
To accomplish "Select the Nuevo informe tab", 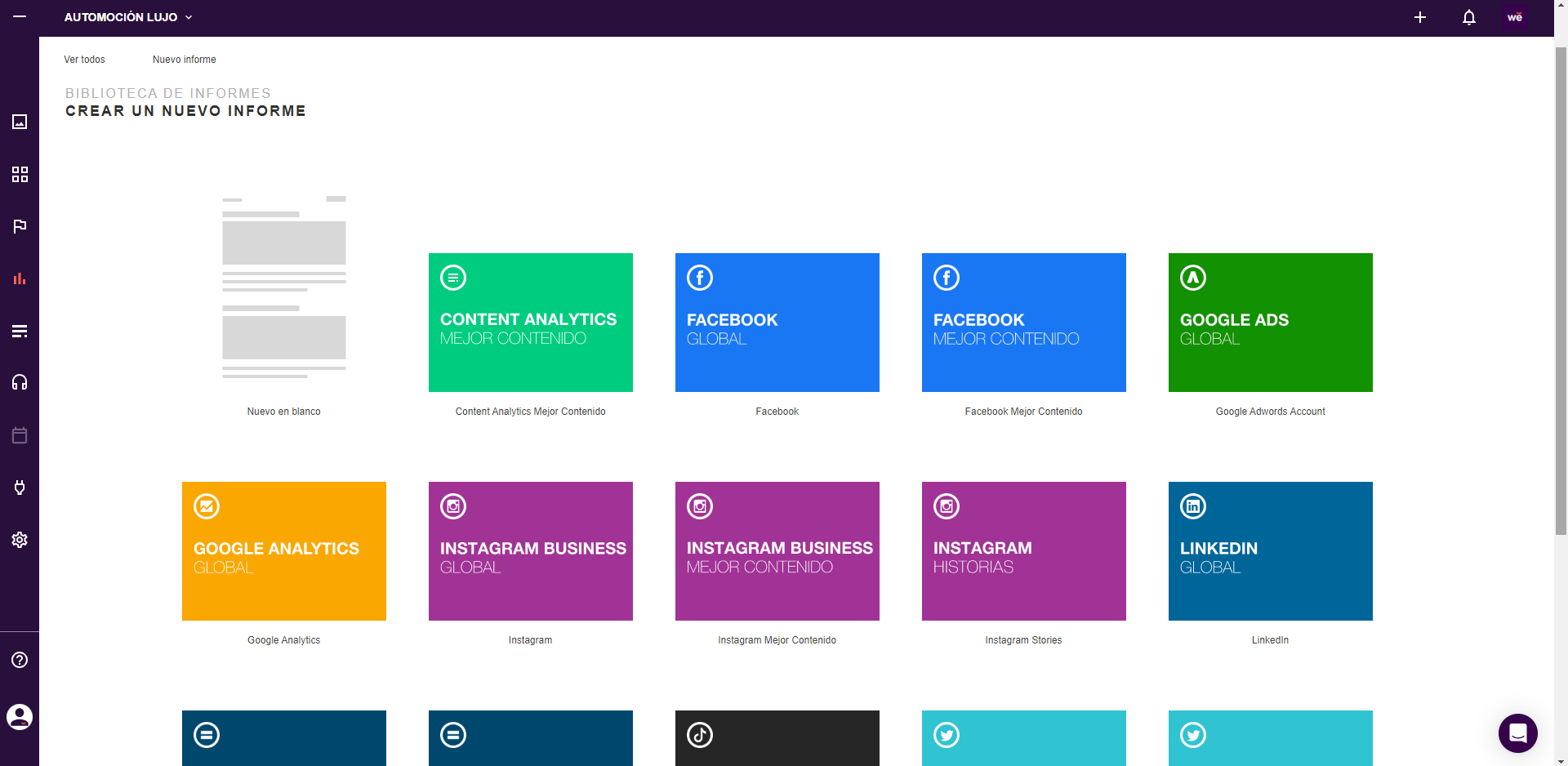I will [184, 59].
